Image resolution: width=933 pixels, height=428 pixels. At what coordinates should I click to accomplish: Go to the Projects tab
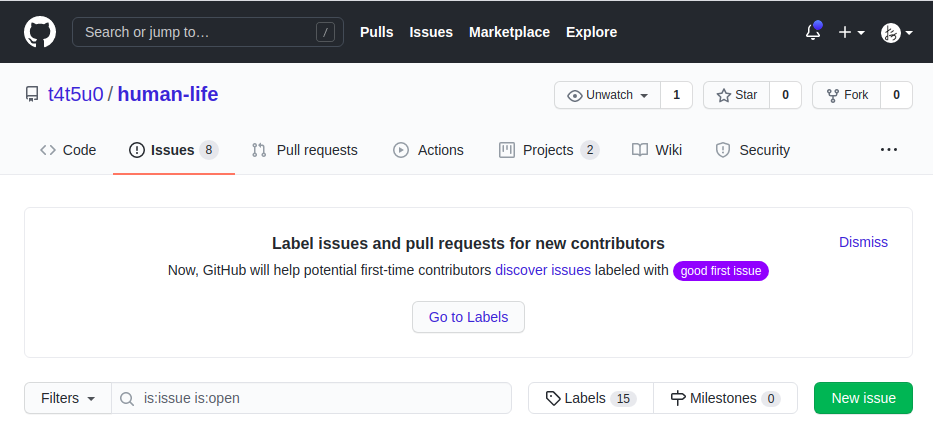[x=548, y=150]
